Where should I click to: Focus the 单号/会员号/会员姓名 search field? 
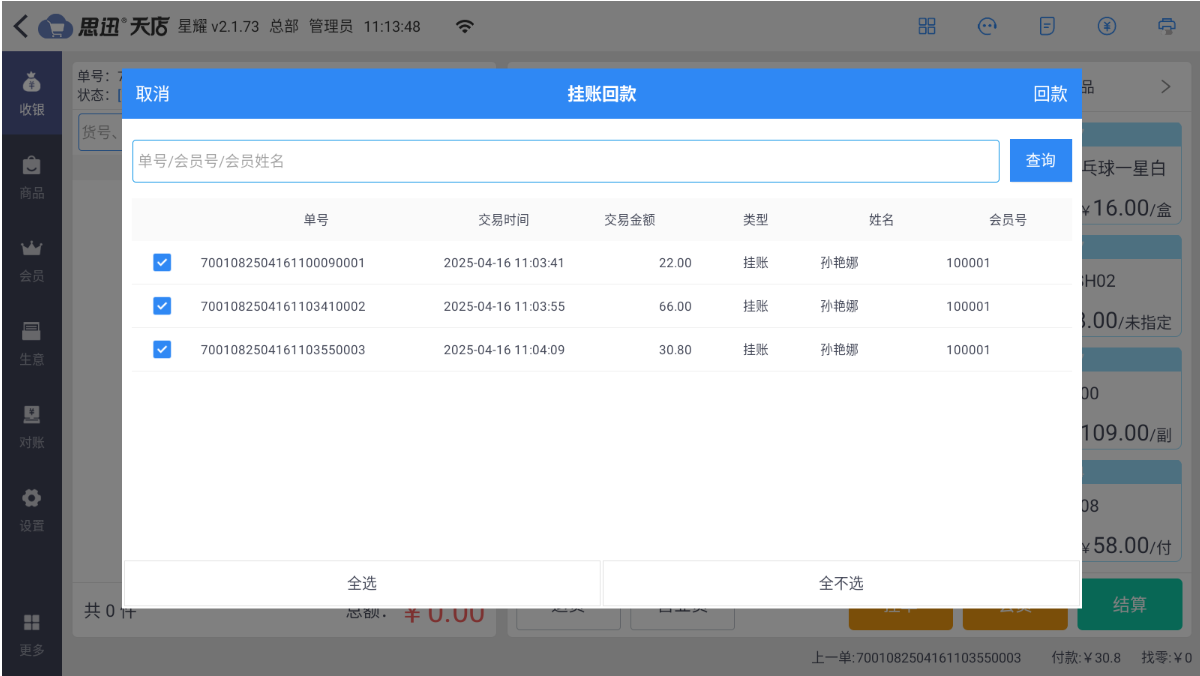pos(565,161)
